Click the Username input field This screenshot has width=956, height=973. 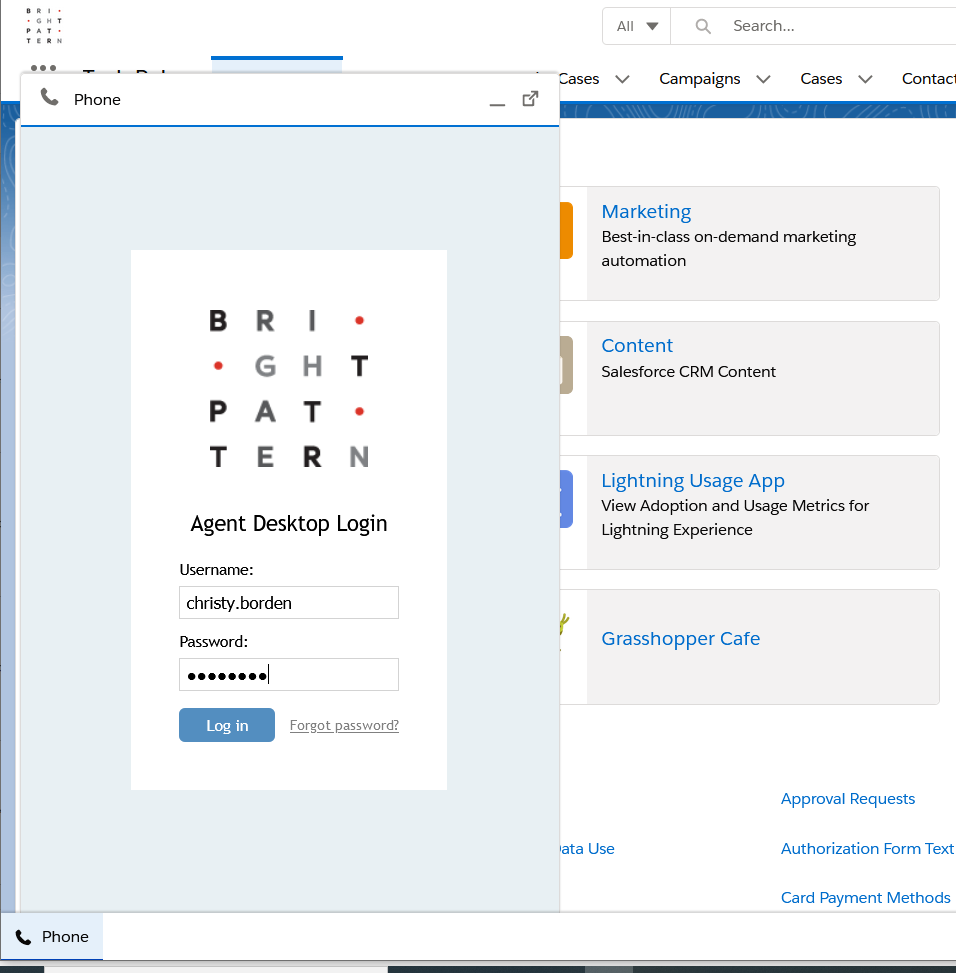[x=289, y=603]
